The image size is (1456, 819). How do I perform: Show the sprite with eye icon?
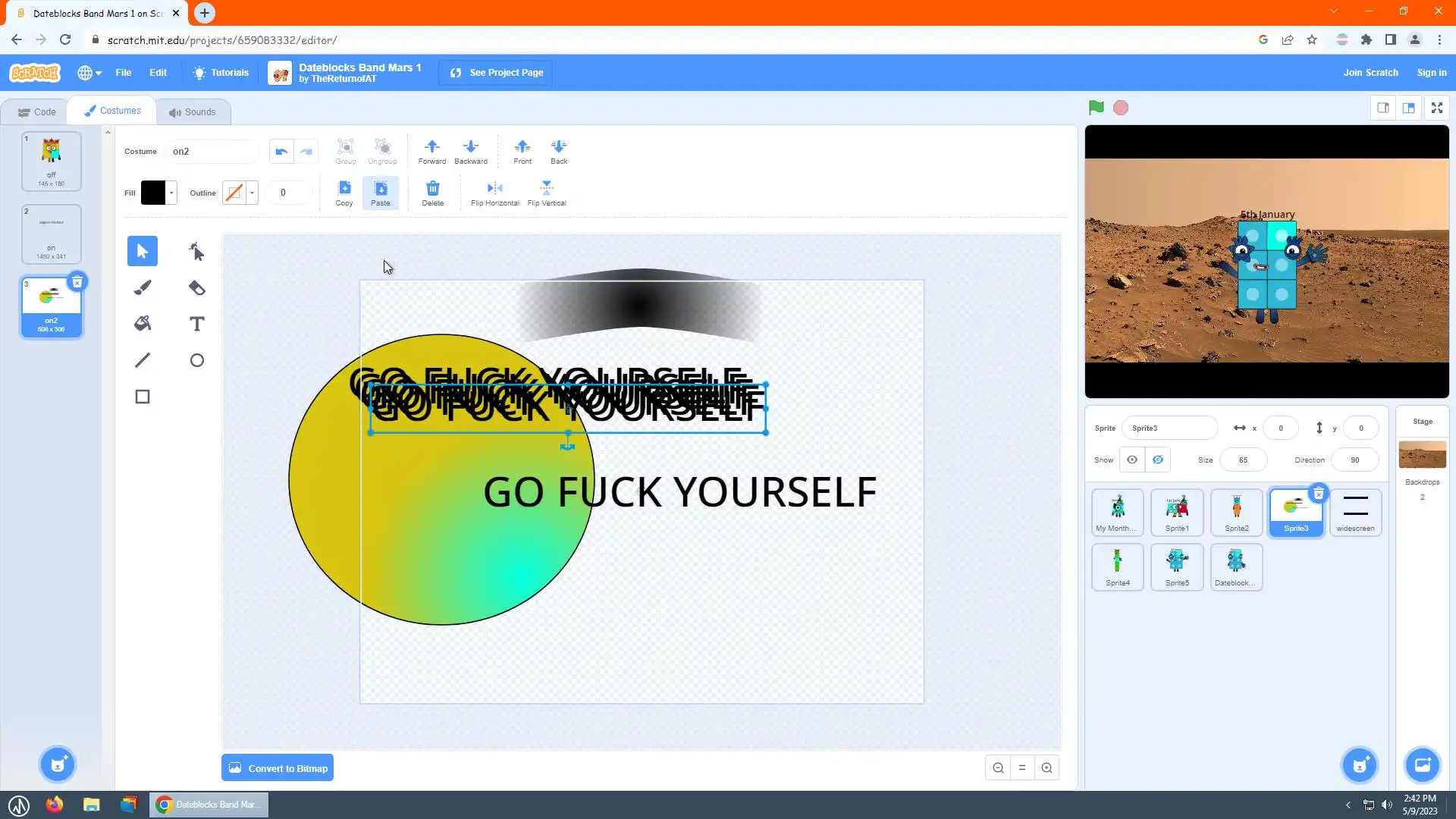point(1131,460)
